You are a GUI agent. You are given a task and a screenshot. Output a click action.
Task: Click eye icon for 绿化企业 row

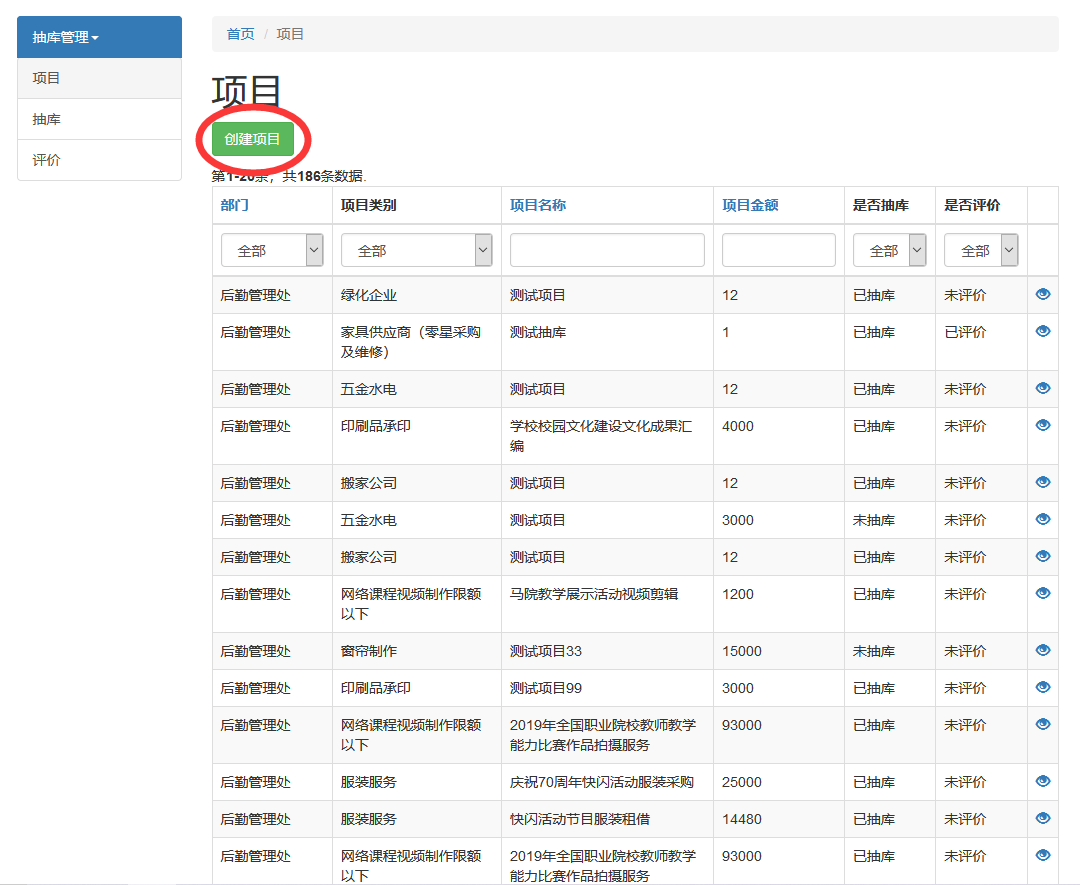coord(1043,294)
